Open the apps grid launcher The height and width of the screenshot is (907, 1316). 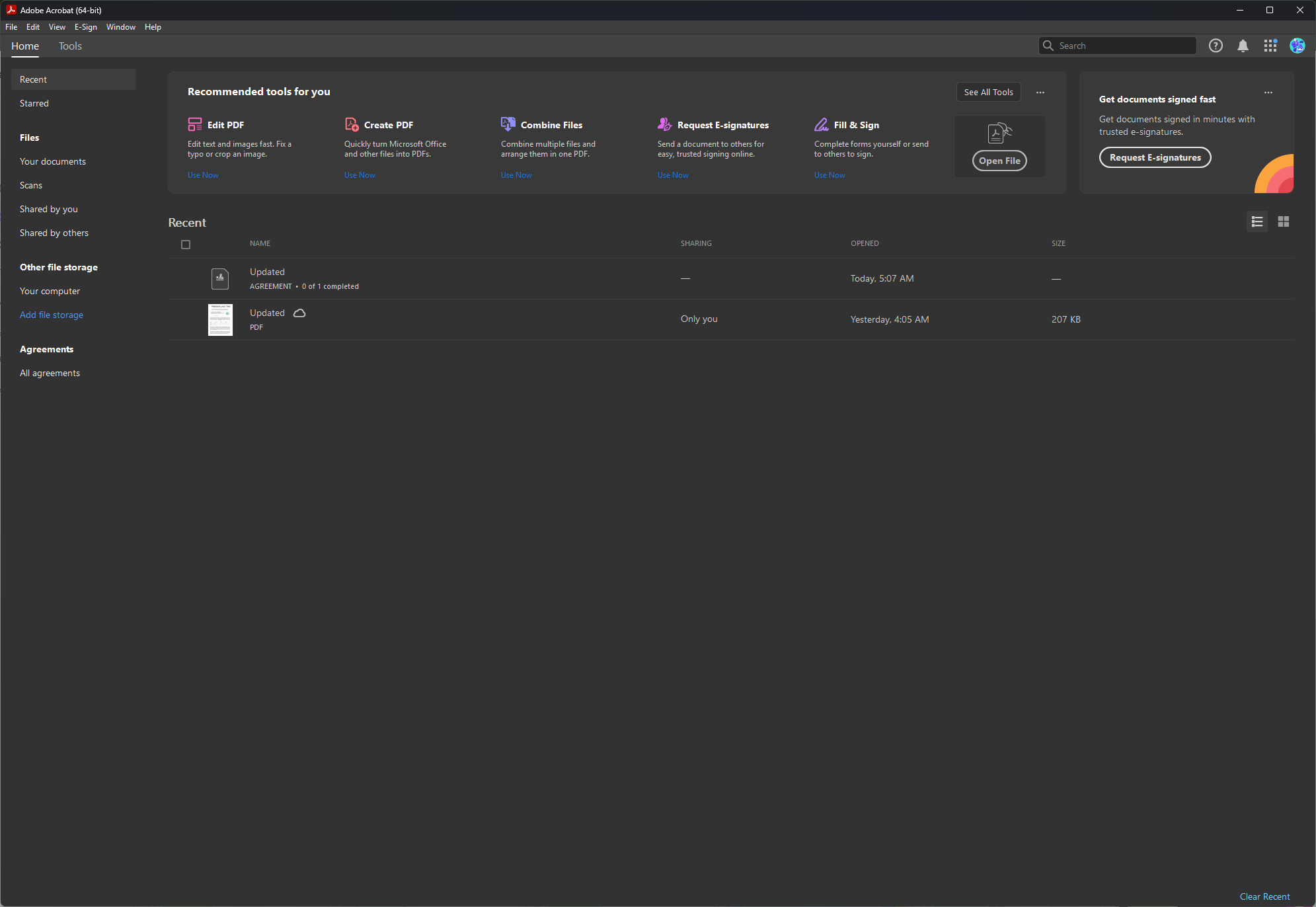1270,46
